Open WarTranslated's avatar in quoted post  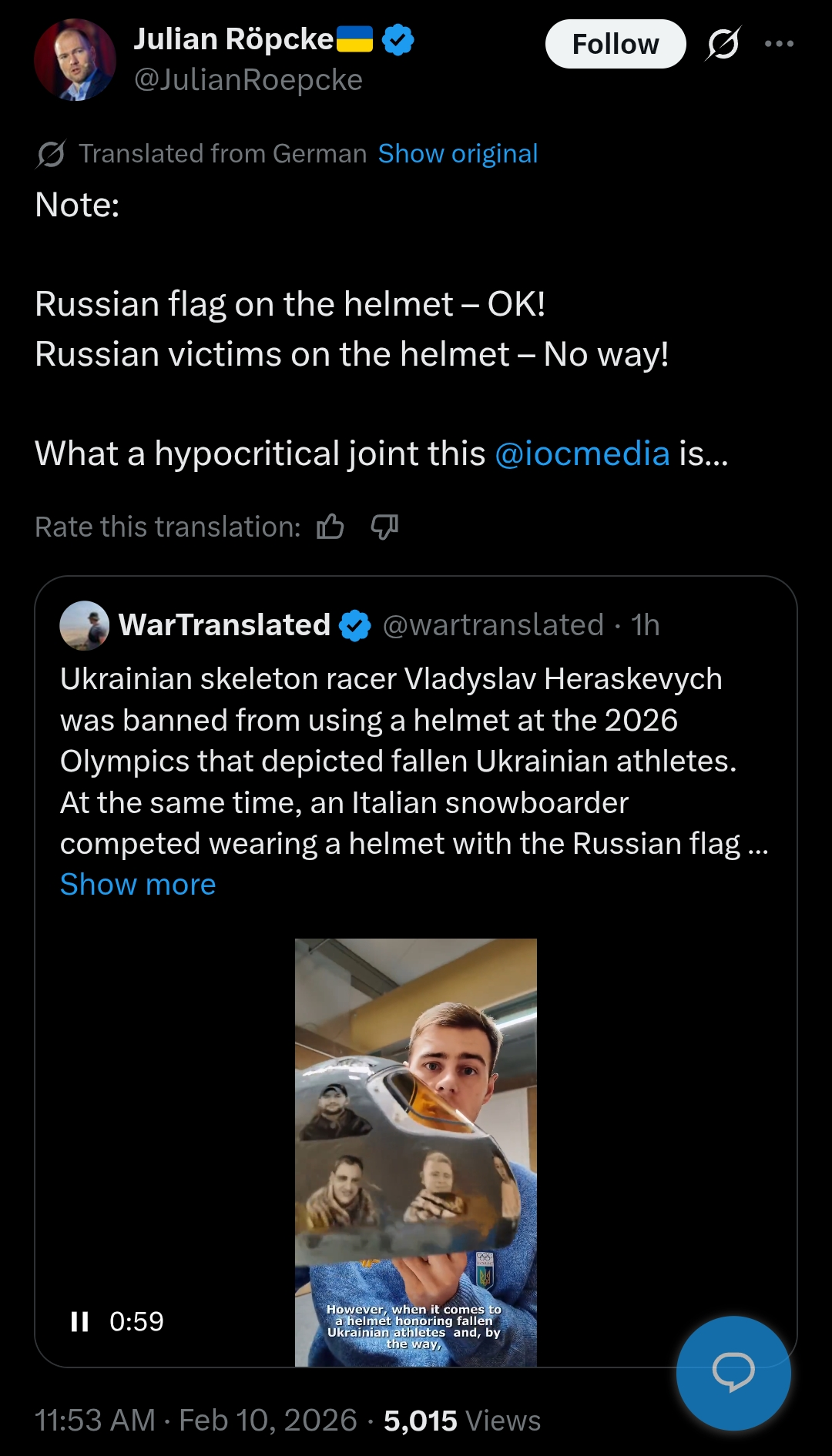[85, 625]
